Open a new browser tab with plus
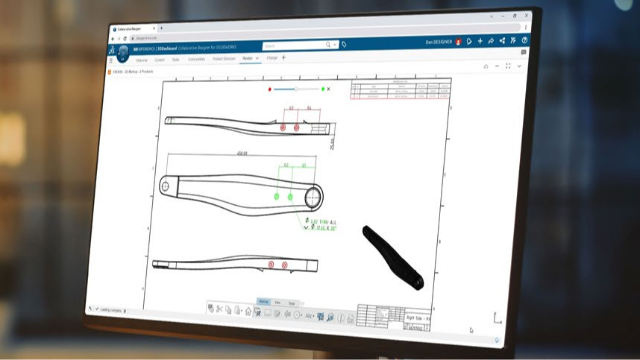640x360 pixels. (x=161, y=28)
